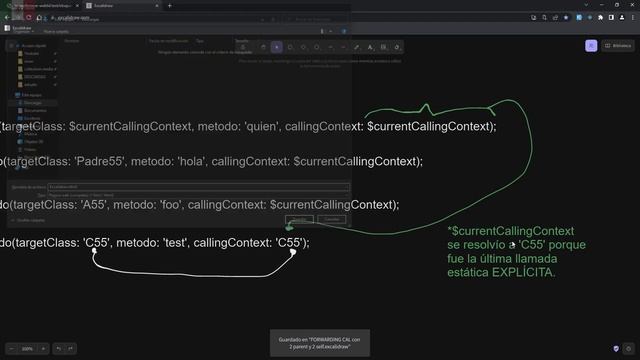Redo the last canvas action

71,349
